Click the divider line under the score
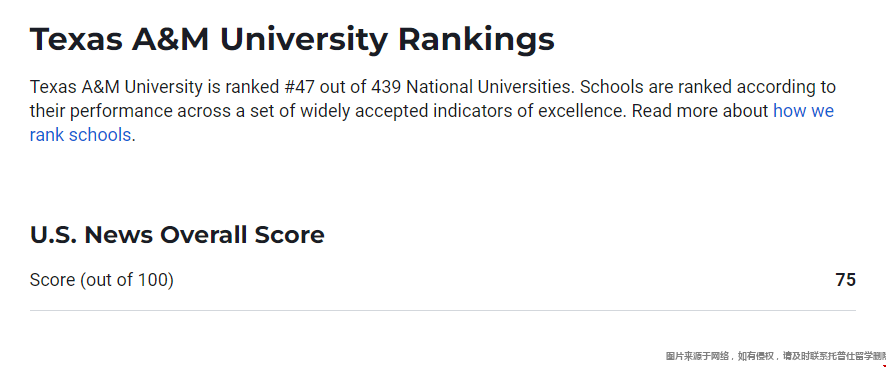The image size is (886, 367). (x=442, y=310)
